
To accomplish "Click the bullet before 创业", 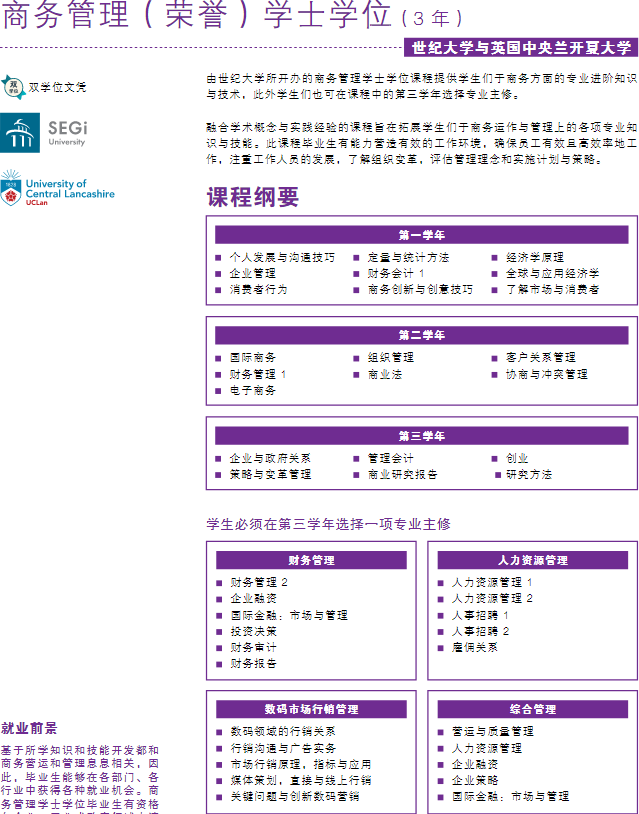I will 496,459.
